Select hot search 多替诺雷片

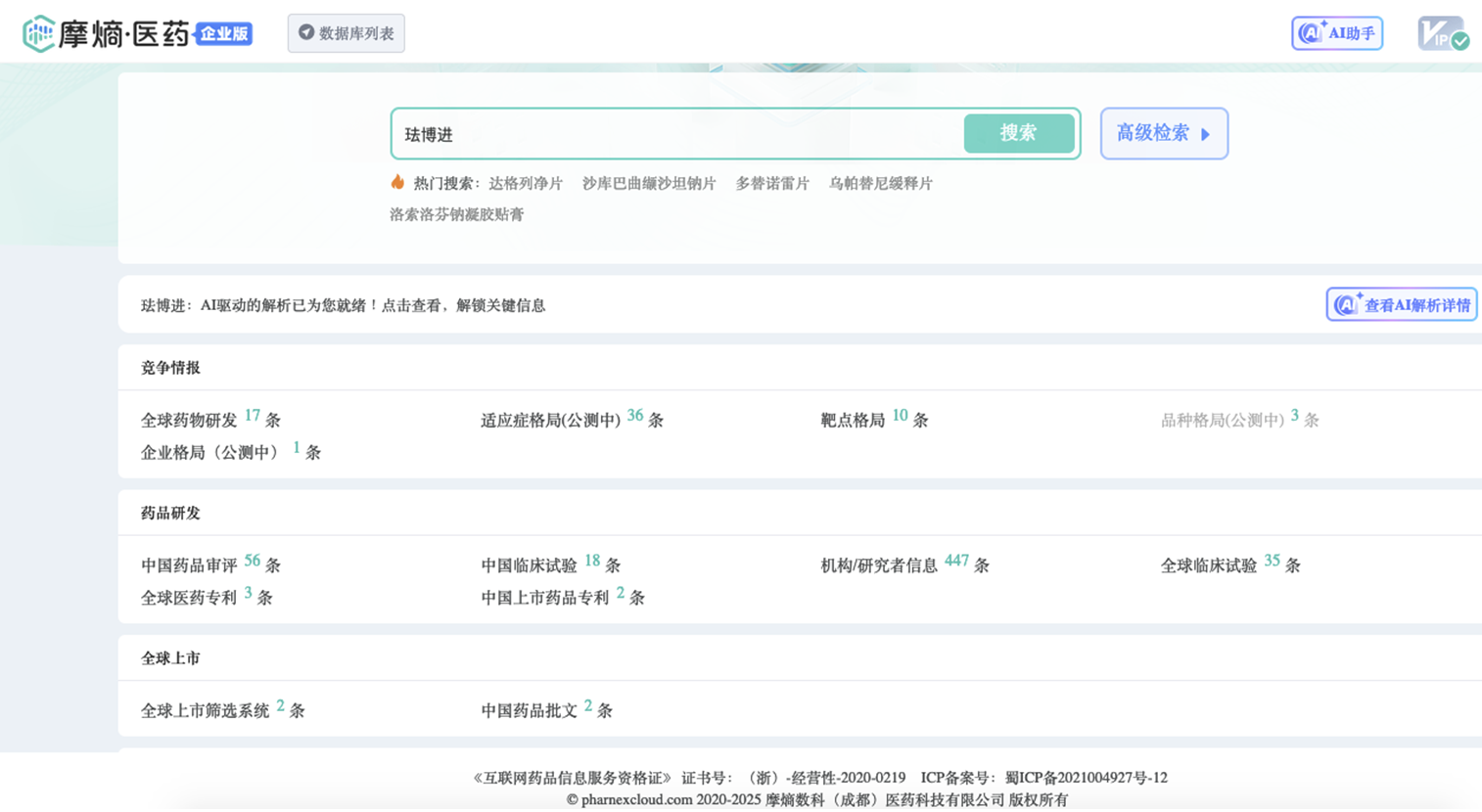(x=772, y=184)
